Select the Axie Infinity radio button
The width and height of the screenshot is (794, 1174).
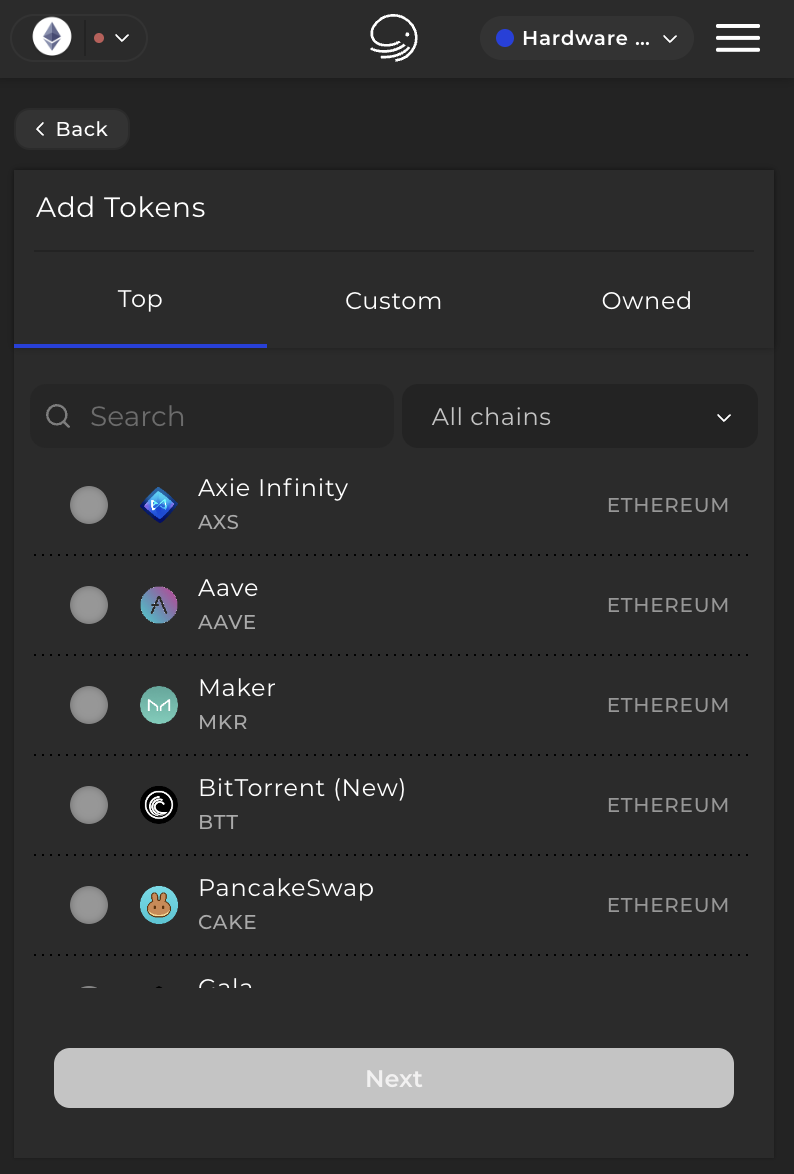click(x=89, y=505)
